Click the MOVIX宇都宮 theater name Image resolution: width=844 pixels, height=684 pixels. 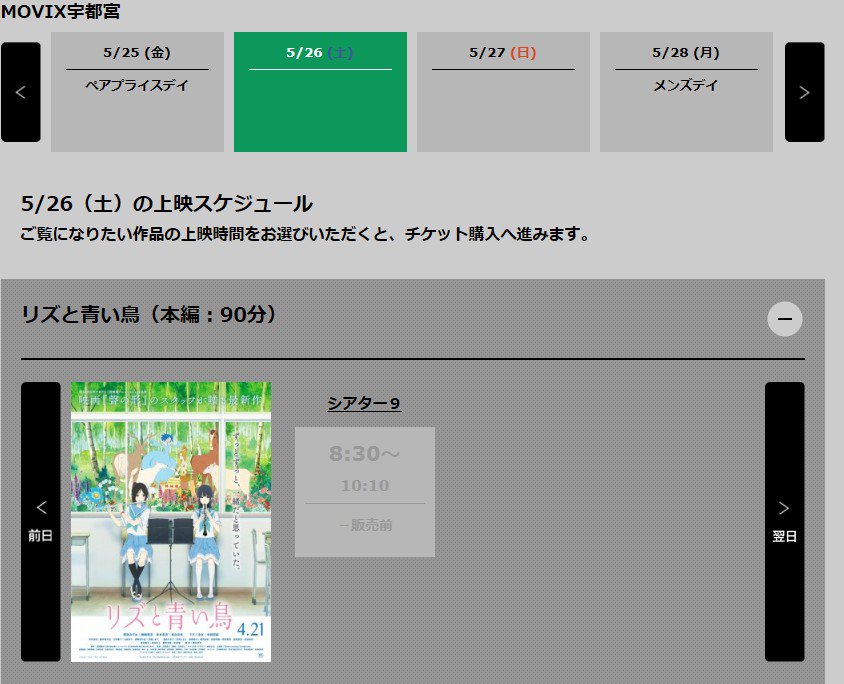point(61,11)
